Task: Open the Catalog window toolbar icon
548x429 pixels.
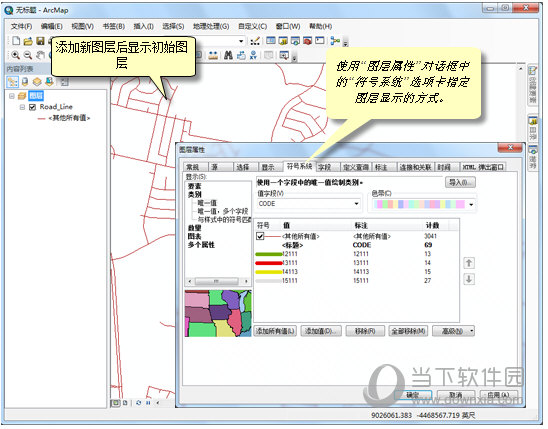Action: click(283, 41)
